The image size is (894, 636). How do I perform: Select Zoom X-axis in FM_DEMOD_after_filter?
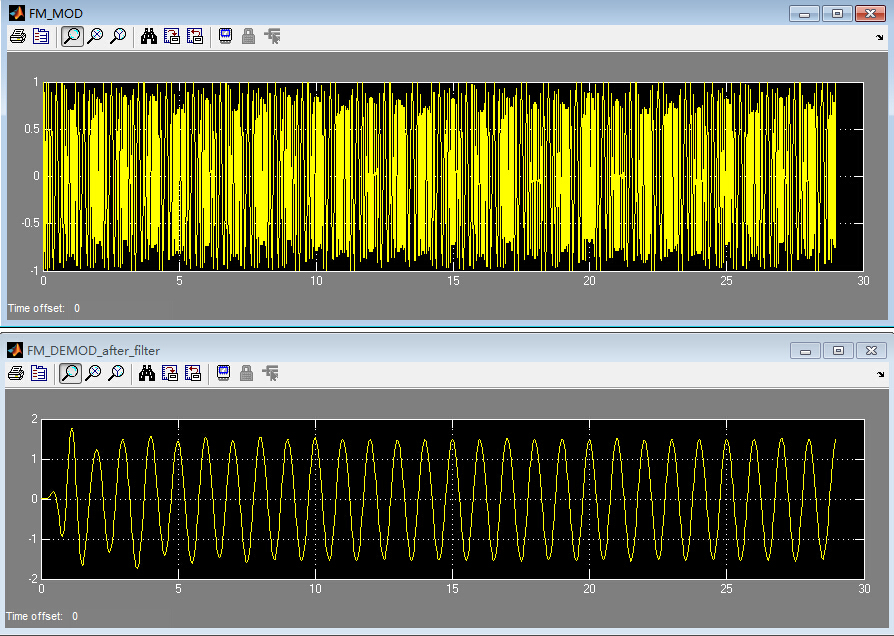coord(94,374)
